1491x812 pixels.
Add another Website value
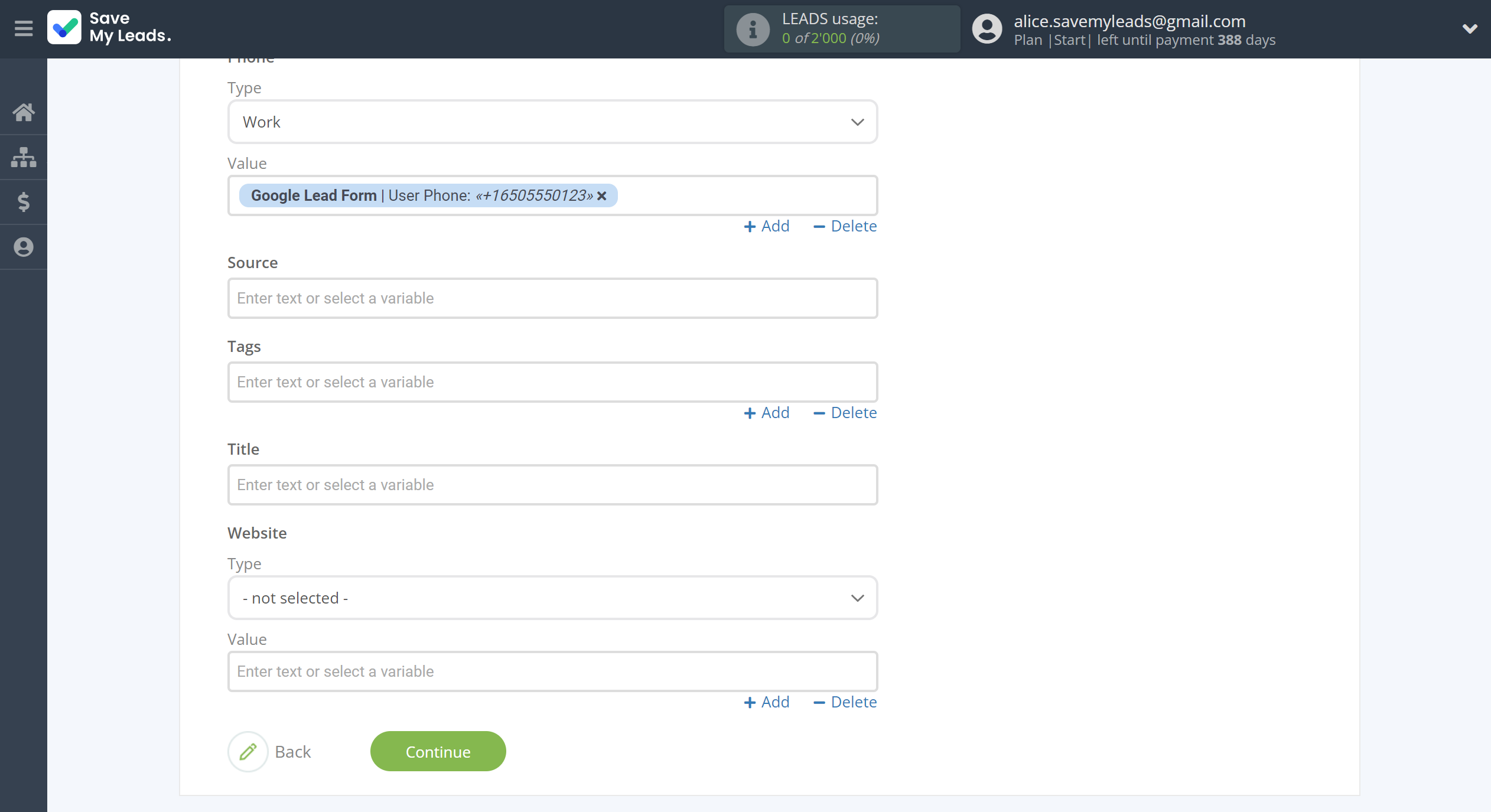pos(766,702)
